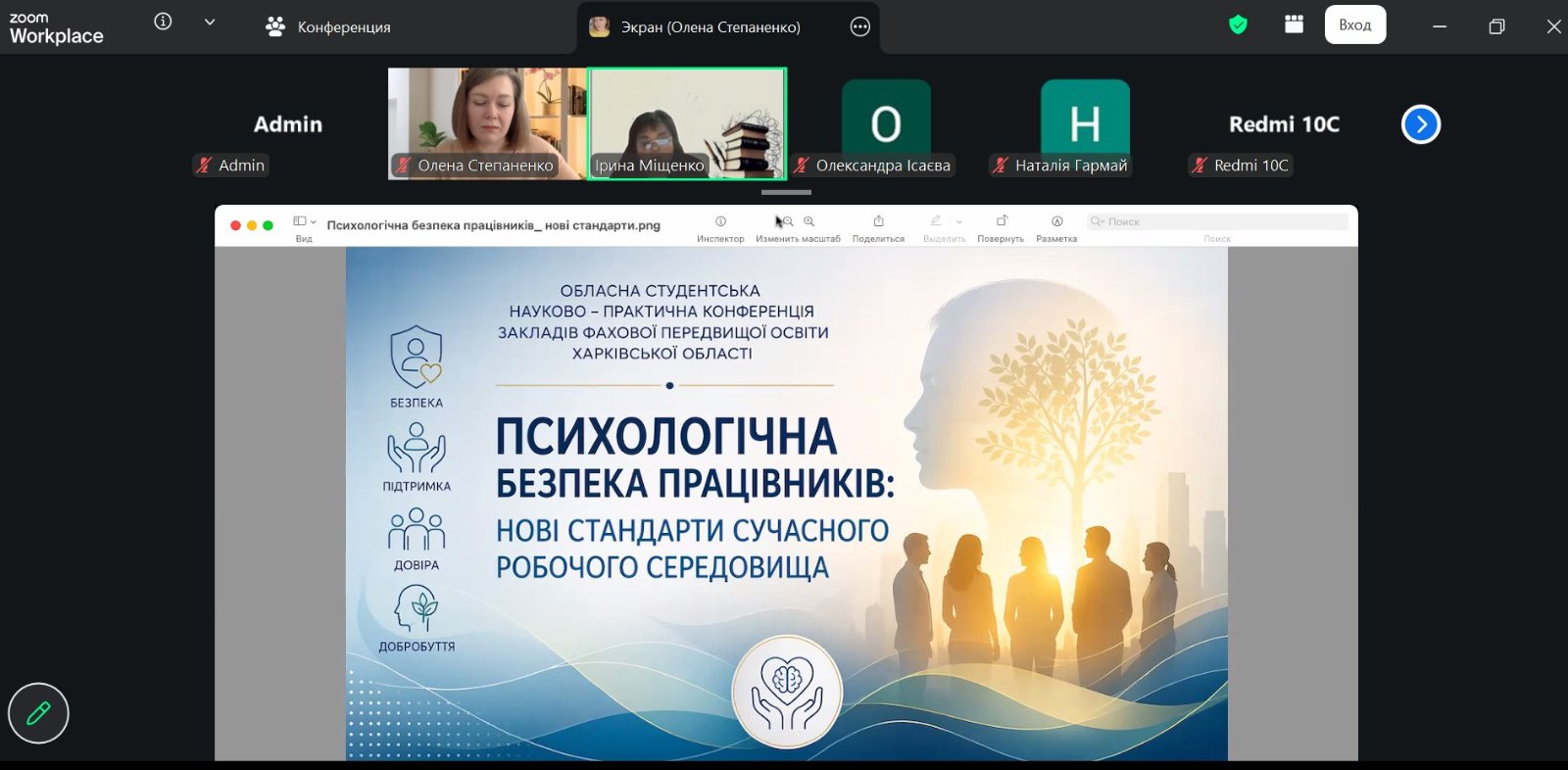This screenshot has width=1568, height=770.
Task: Click muted mic icon beside Наталія Гармай
Action: tap(1001, 166)
